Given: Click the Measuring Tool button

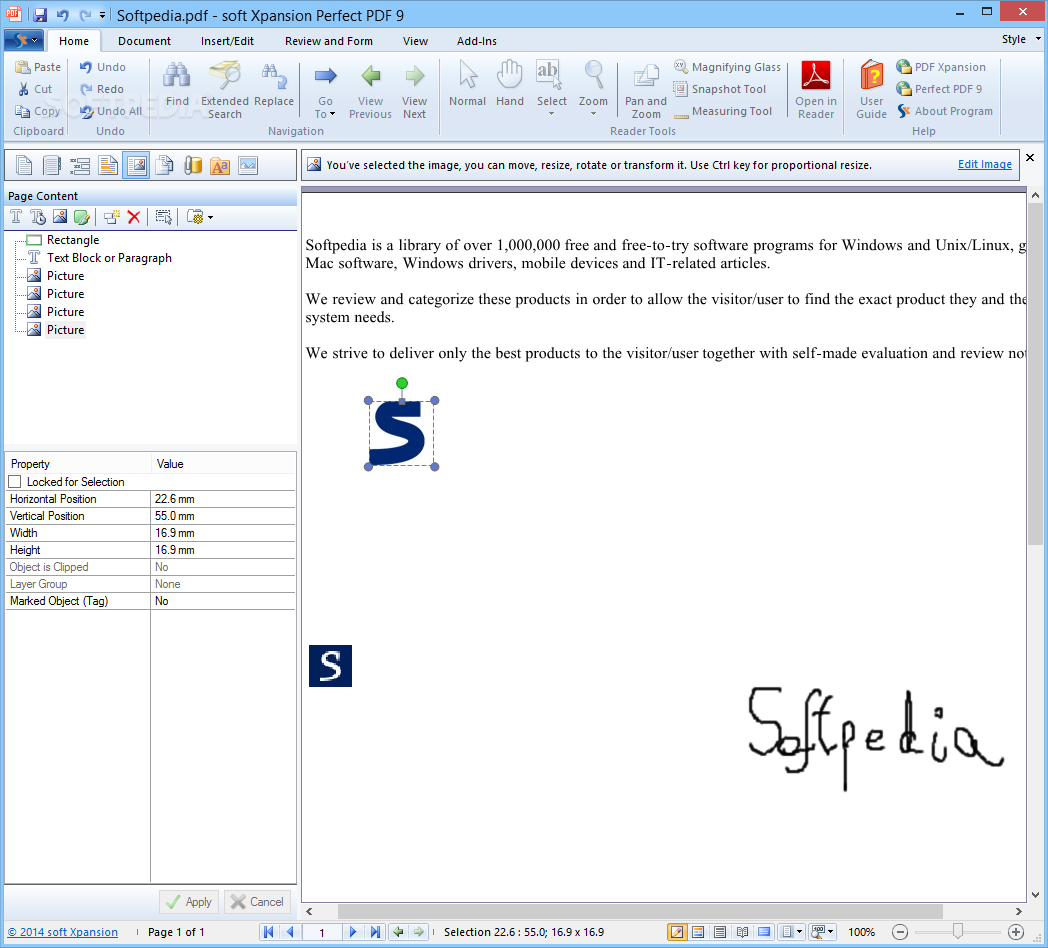Looking at the screenshot, I should point(724,111).
